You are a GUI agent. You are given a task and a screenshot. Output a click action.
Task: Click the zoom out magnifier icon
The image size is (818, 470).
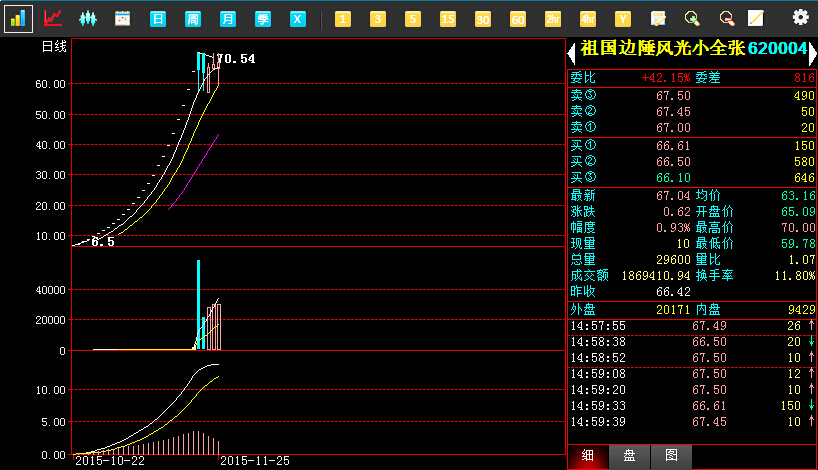[726, 18]
